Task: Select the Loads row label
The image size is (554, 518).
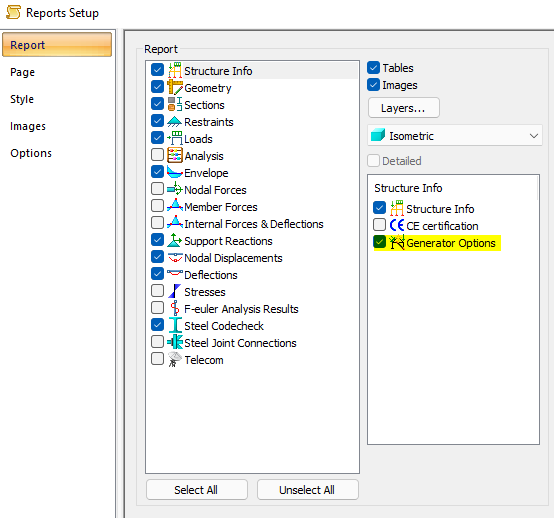Action: click(x=198, y=139)
